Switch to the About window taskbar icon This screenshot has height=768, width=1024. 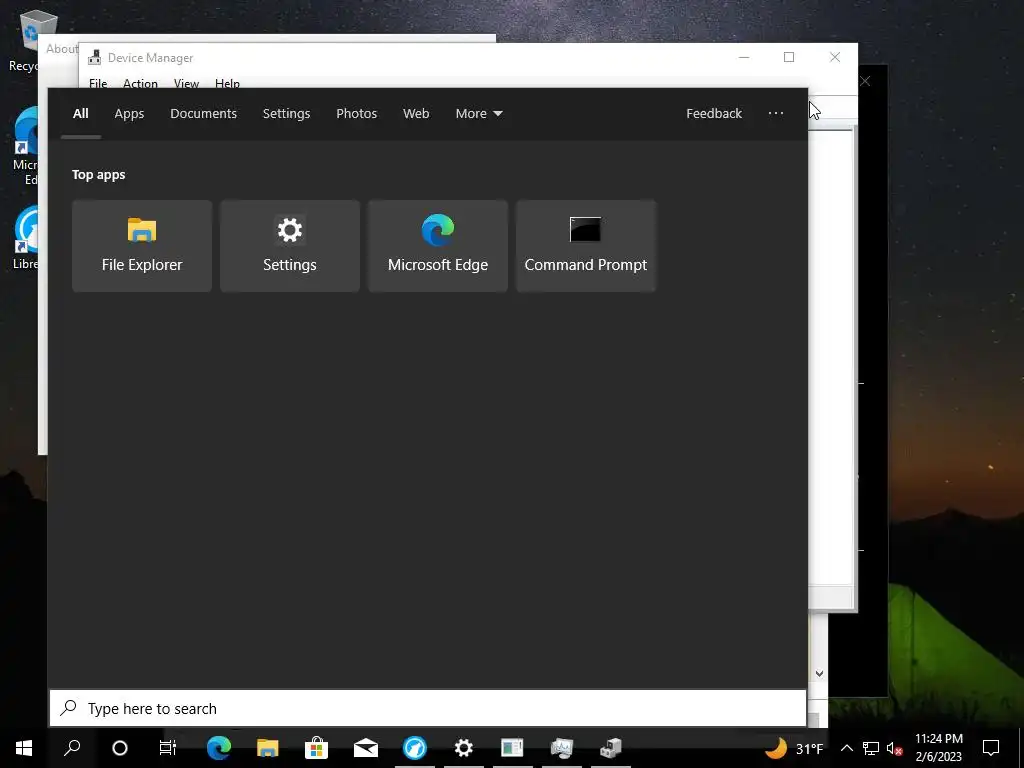pyautogui.click(x=513, y=748)
